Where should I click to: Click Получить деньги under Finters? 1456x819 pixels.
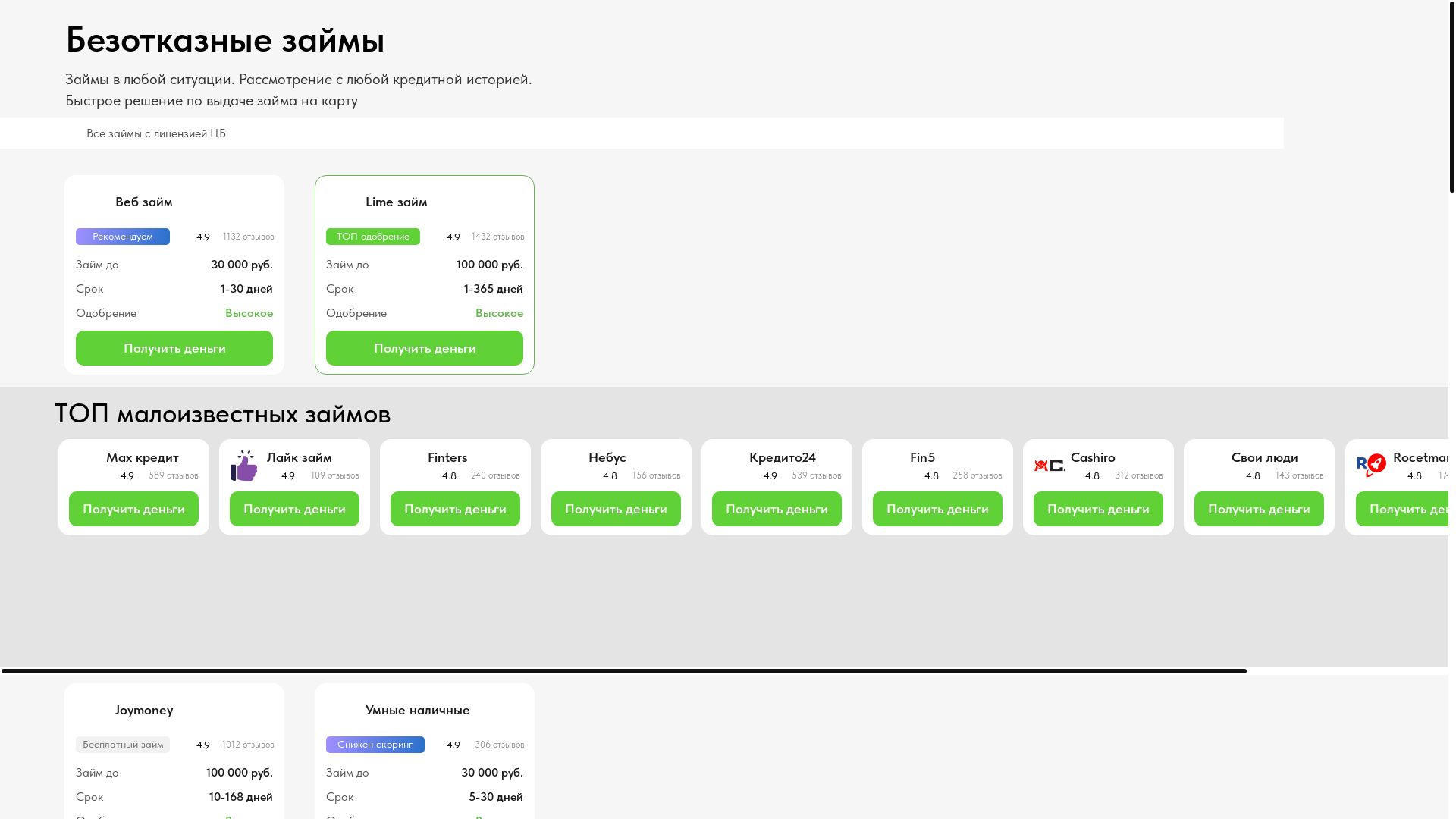click(x=455, y=509)
